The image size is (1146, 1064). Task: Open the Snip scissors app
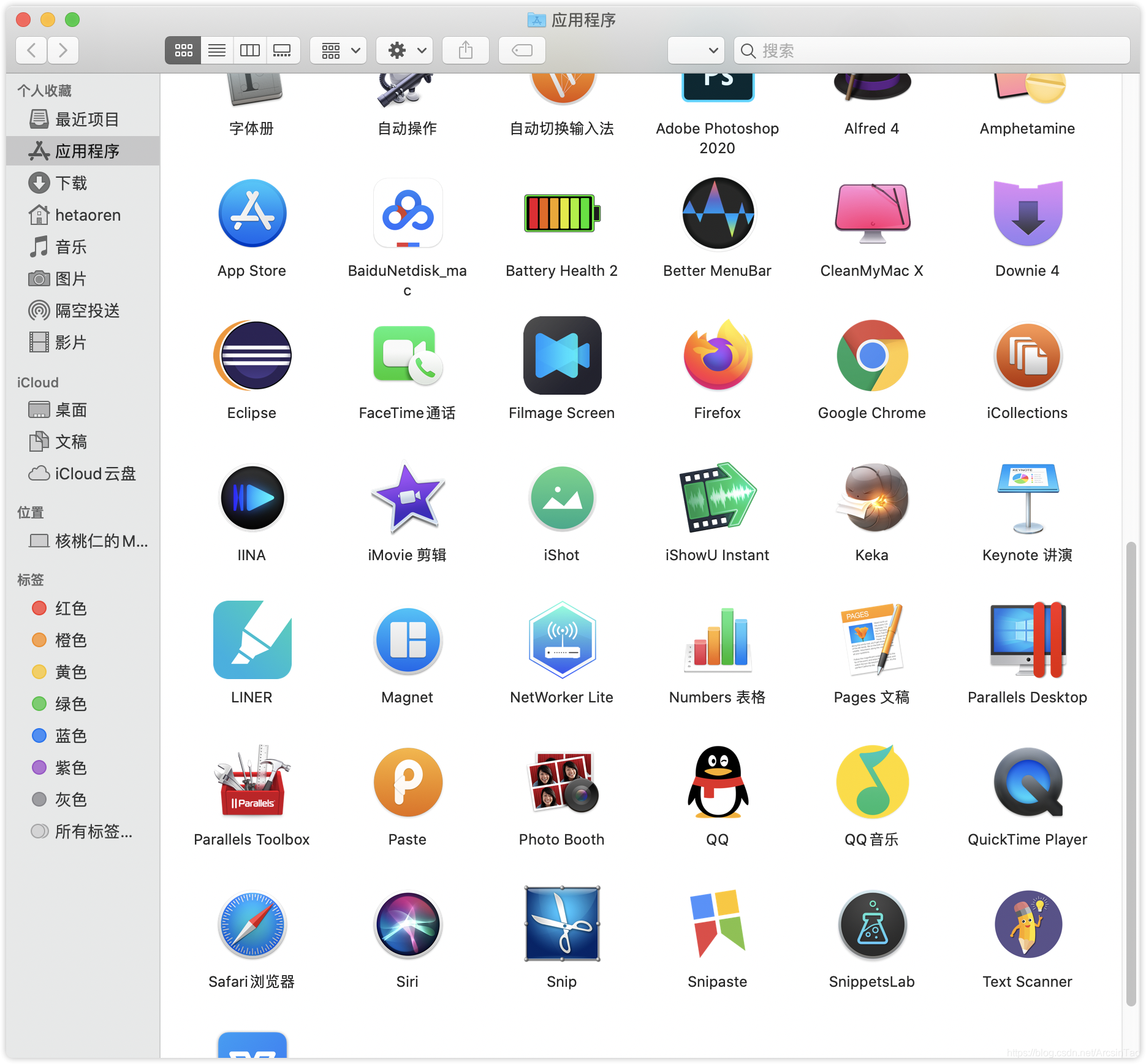click(x=562, y=924)
